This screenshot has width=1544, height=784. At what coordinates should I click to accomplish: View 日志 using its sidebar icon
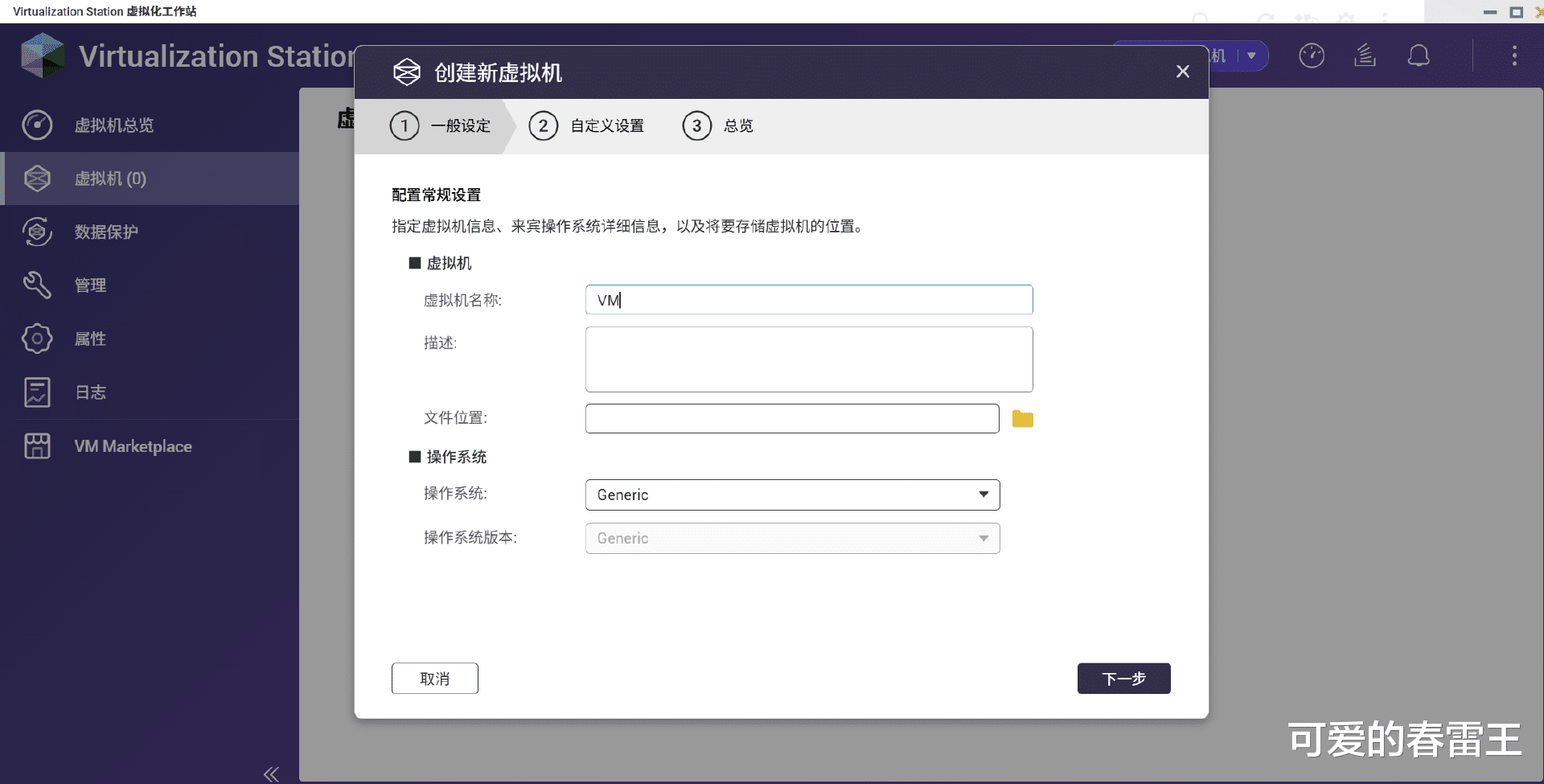click(37, 392)
